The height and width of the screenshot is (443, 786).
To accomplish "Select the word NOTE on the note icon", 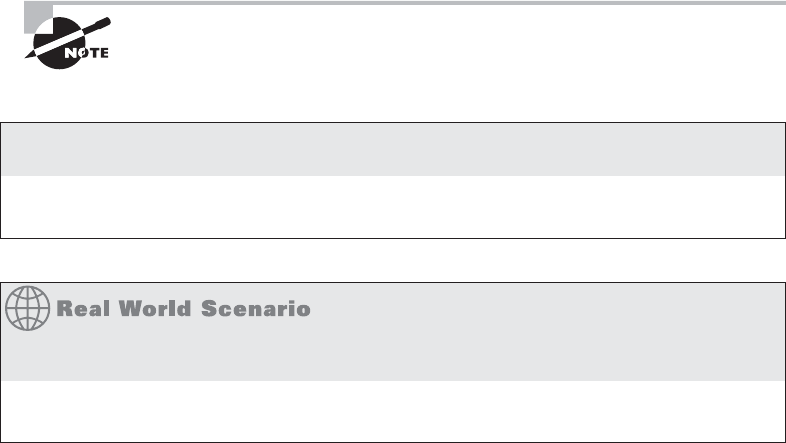I will 87,53.
